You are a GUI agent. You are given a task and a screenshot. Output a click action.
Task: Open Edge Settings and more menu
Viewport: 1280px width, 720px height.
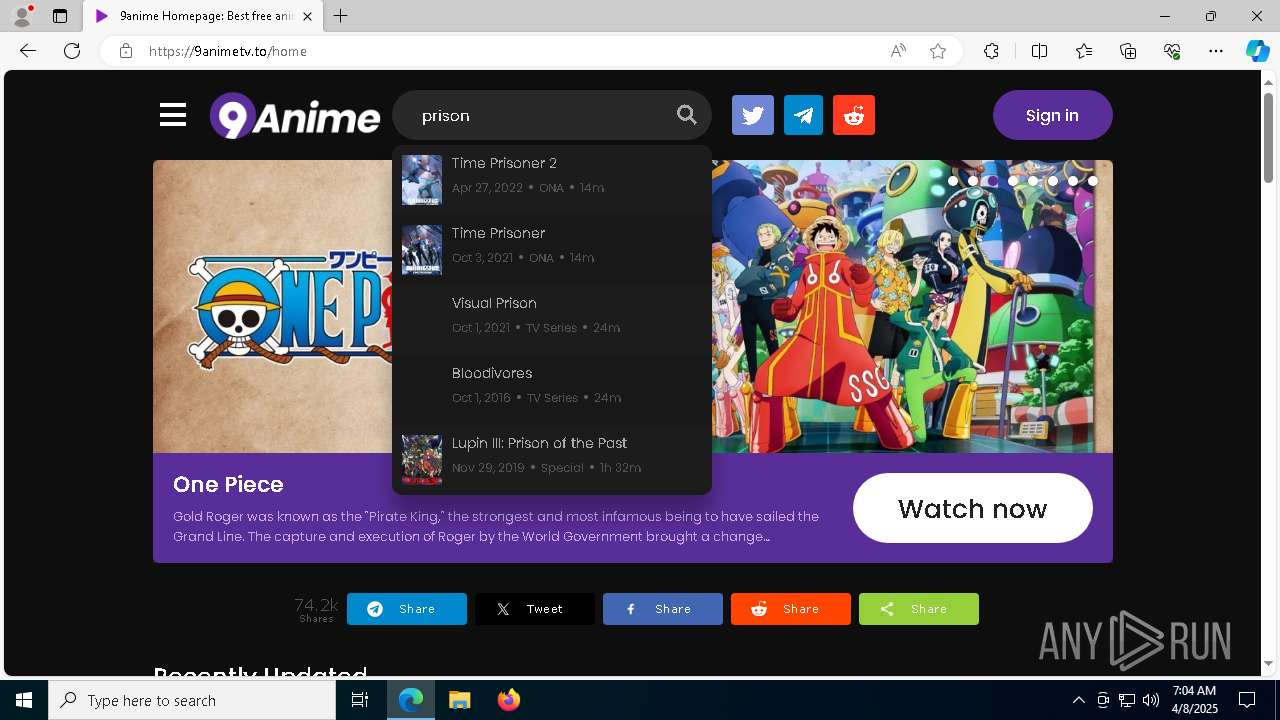pyautogui.click(x=1216, y=51)
